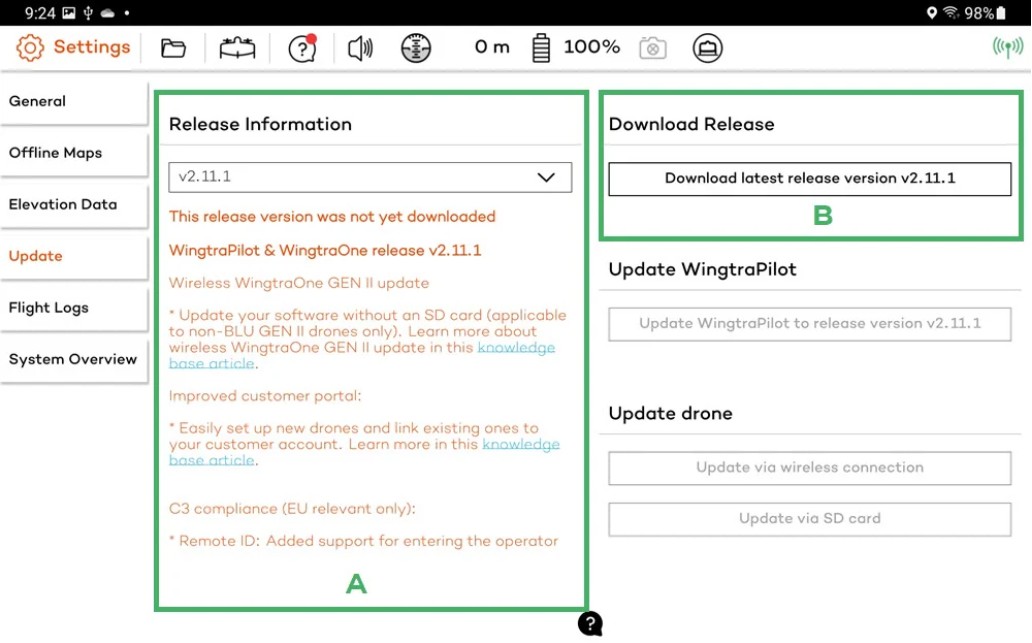Select the Update tab

(x=74, y=256)
